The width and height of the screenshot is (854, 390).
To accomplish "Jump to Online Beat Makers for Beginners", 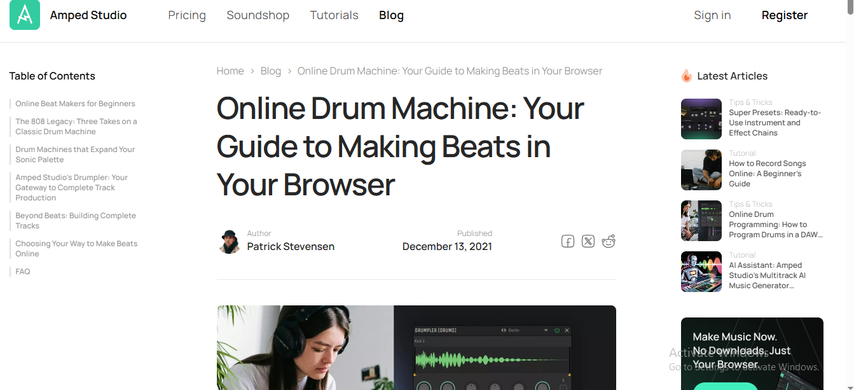I will tap(75, 103).
